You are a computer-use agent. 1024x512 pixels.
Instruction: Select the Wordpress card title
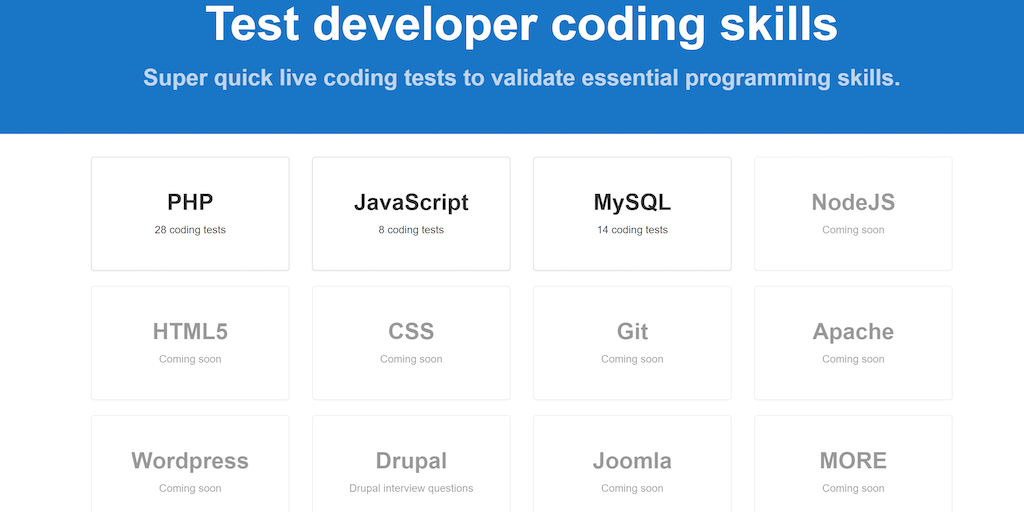tap(190, 461)
